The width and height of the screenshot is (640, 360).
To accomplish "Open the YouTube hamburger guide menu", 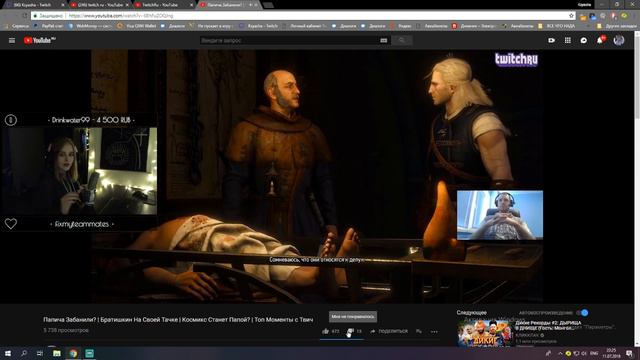I will point(12,40).
